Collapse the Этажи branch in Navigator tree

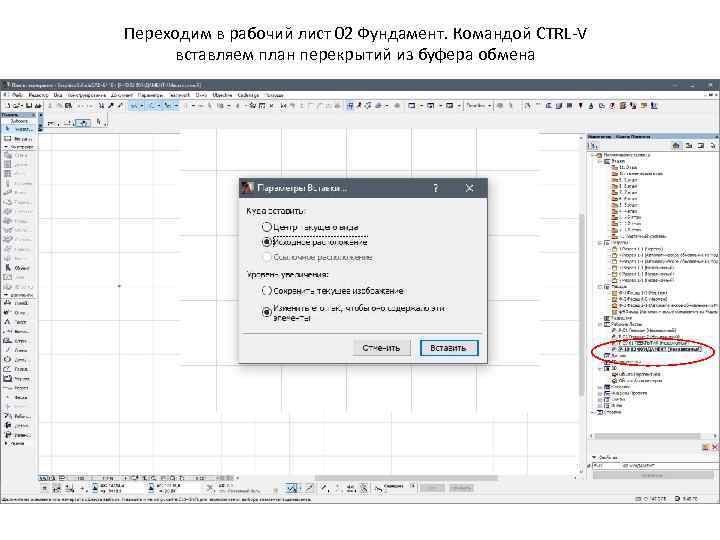pos(600,161)
